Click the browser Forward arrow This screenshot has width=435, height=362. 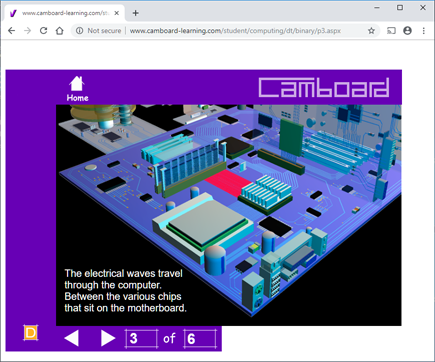coord(28,31)
